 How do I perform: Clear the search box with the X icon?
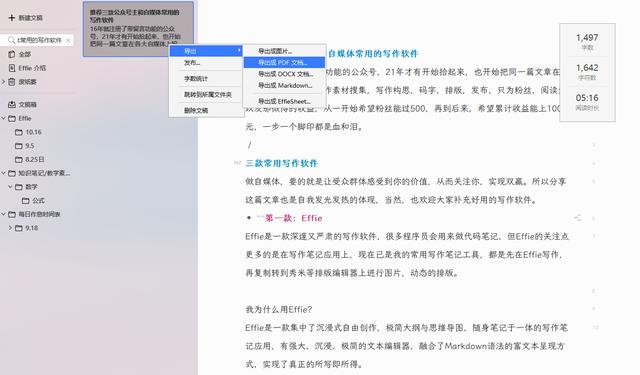(x=68, y=40)
